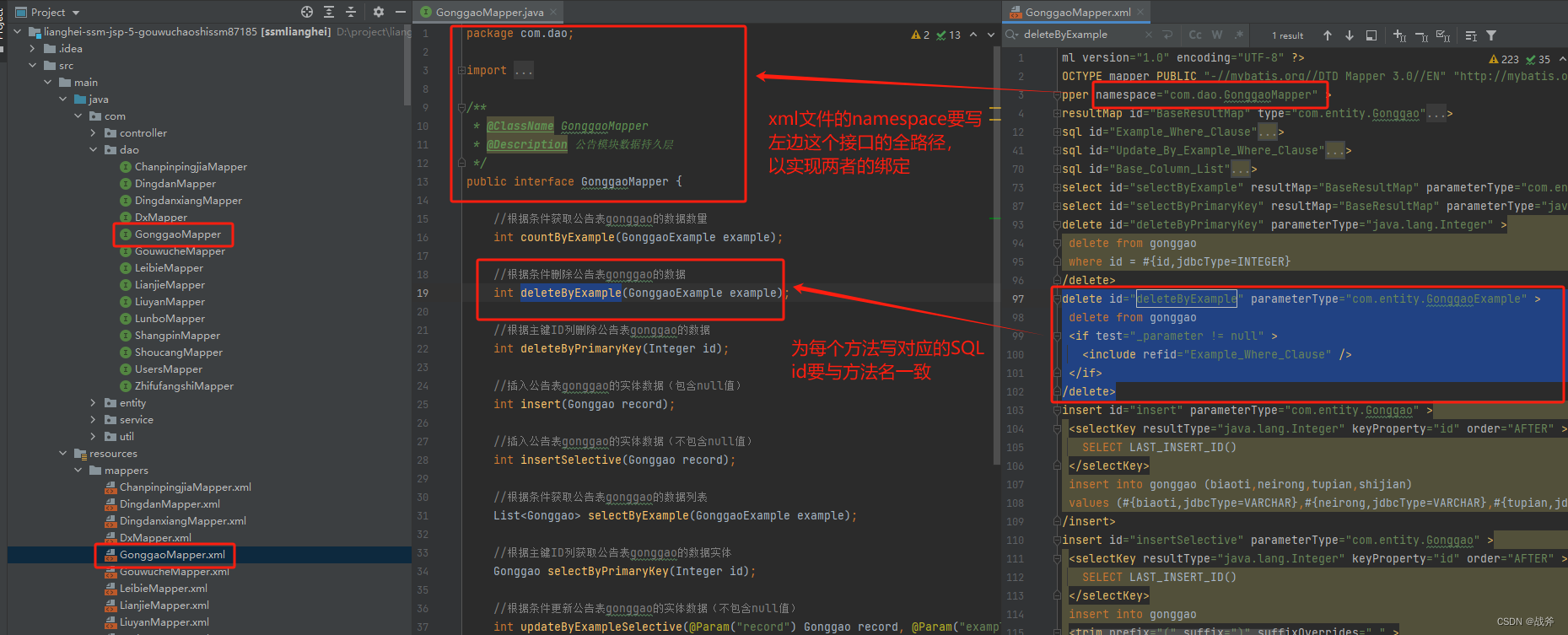Go to previous occurrence with up arrow
The height and width of the screenshot is (635, 1568).
[1328, 35]
